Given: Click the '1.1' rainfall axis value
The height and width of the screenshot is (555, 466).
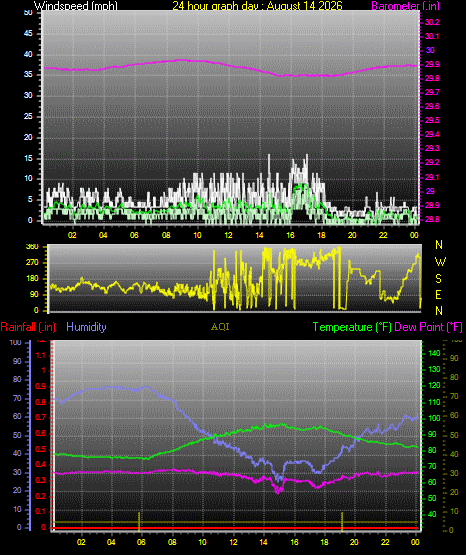Looking at the screenshot, I should (41, 355).
